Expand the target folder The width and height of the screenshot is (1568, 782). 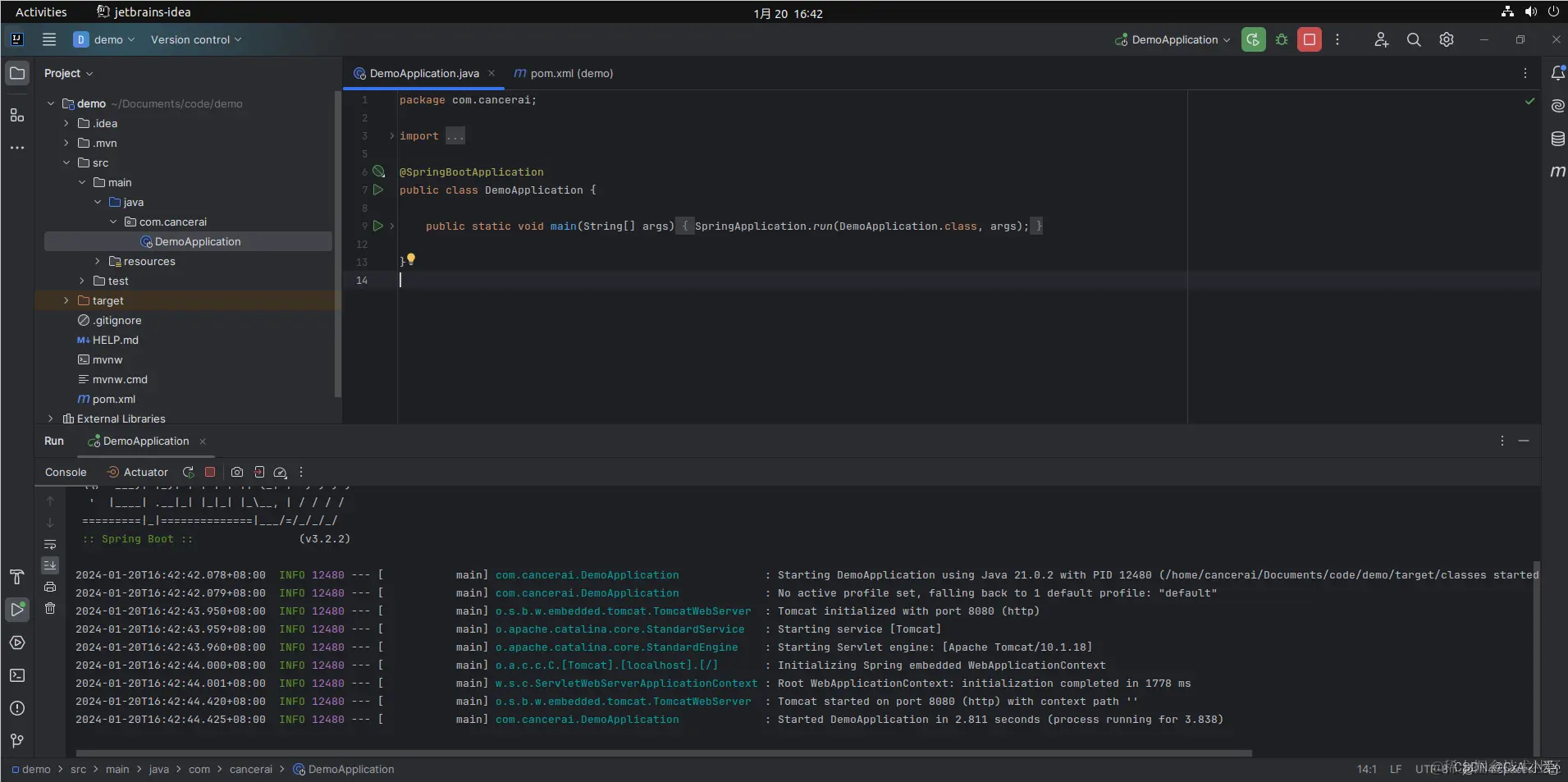pos(66,300)
